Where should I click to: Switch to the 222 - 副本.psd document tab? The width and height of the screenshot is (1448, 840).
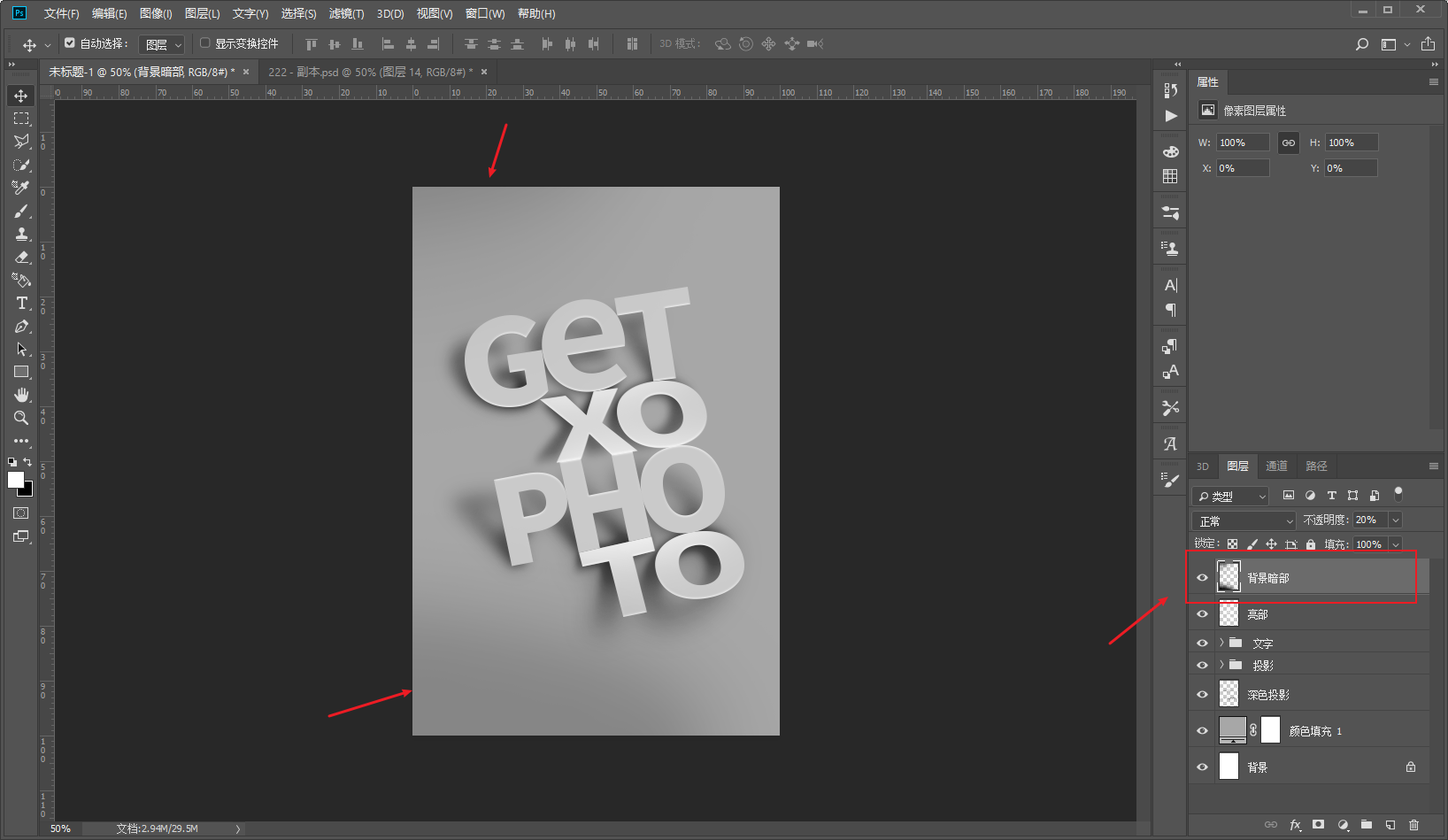point(370,72)
